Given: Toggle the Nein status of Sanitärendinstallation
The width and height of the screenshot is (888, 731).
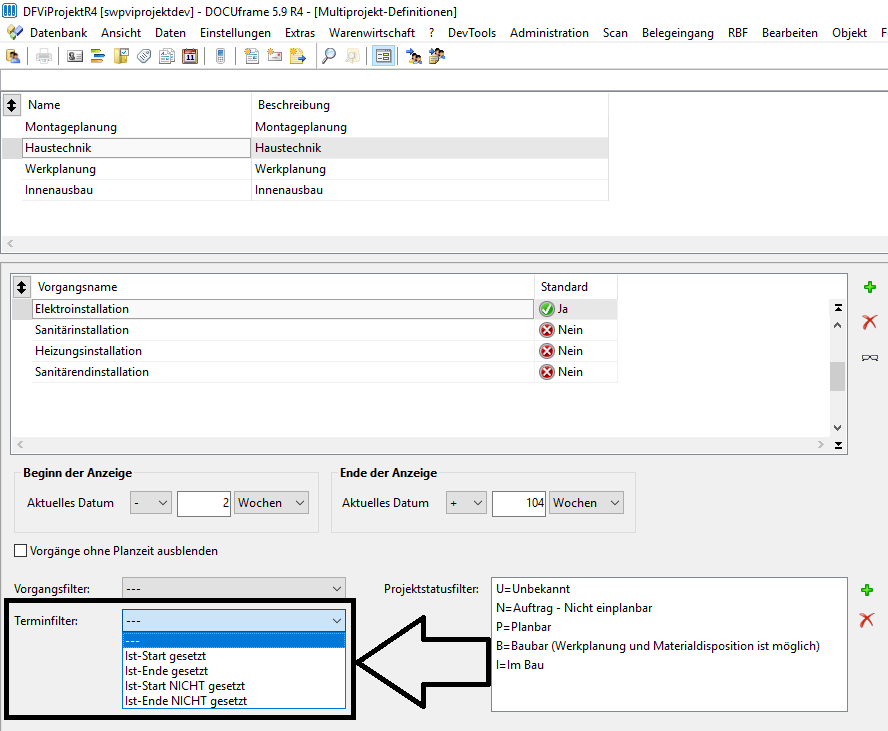Looking at the screenshot, I should (x=547, y=371).
